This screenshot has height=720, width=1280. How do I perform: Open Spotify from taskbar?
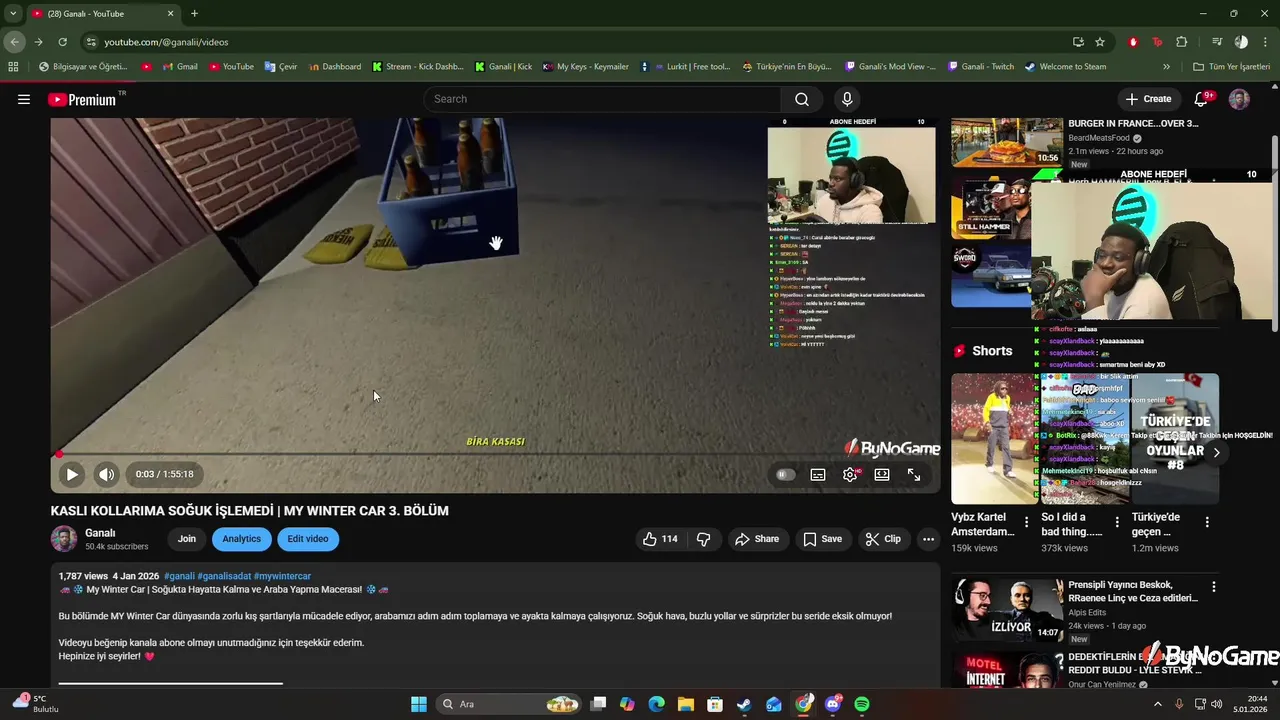tap(862, 704)
